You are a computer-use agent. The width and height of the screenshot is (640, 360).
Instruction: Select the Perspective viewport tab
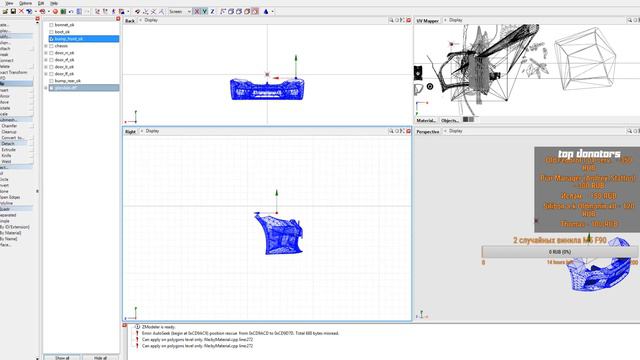[x=428, y=131]
